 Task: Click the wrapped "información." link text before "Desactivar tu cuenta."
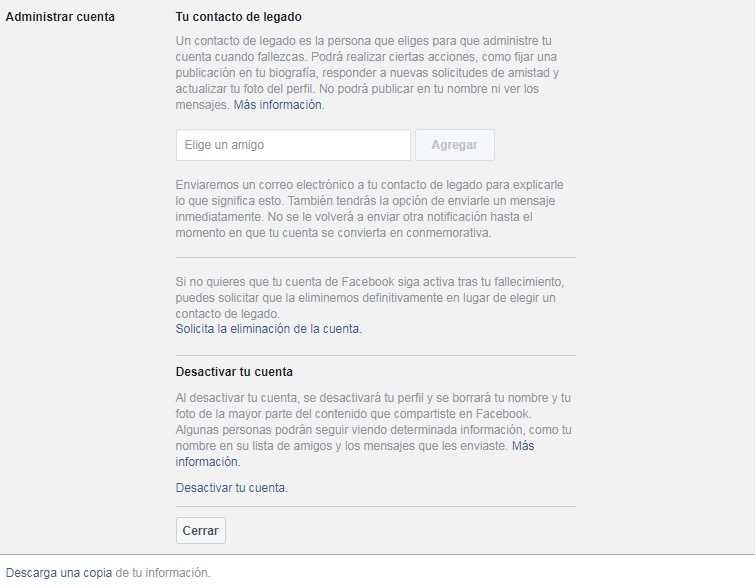207,462
